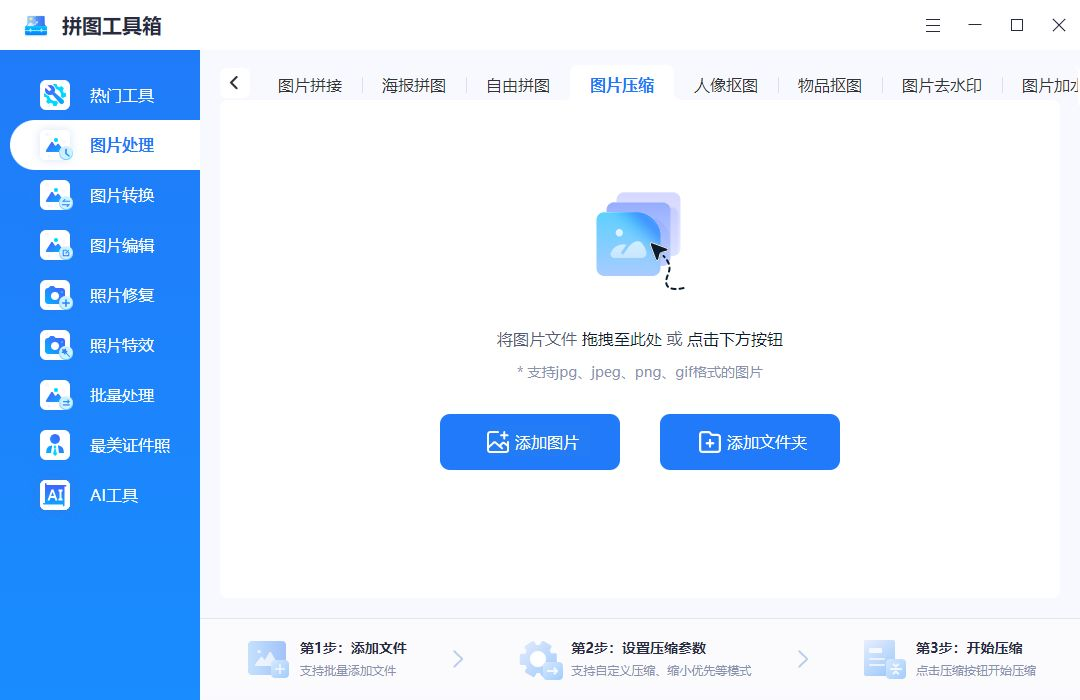This screenshot has height=700, width=1080.
Task: Click the 第3步 开始压缩 step icon
Action: [x=884, y=659]
